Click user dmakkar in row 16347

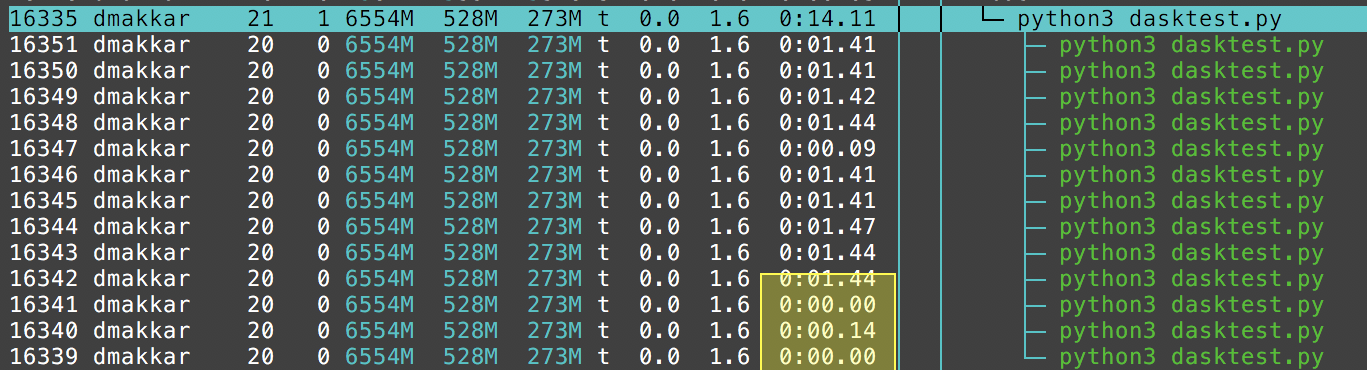[141, 149]
